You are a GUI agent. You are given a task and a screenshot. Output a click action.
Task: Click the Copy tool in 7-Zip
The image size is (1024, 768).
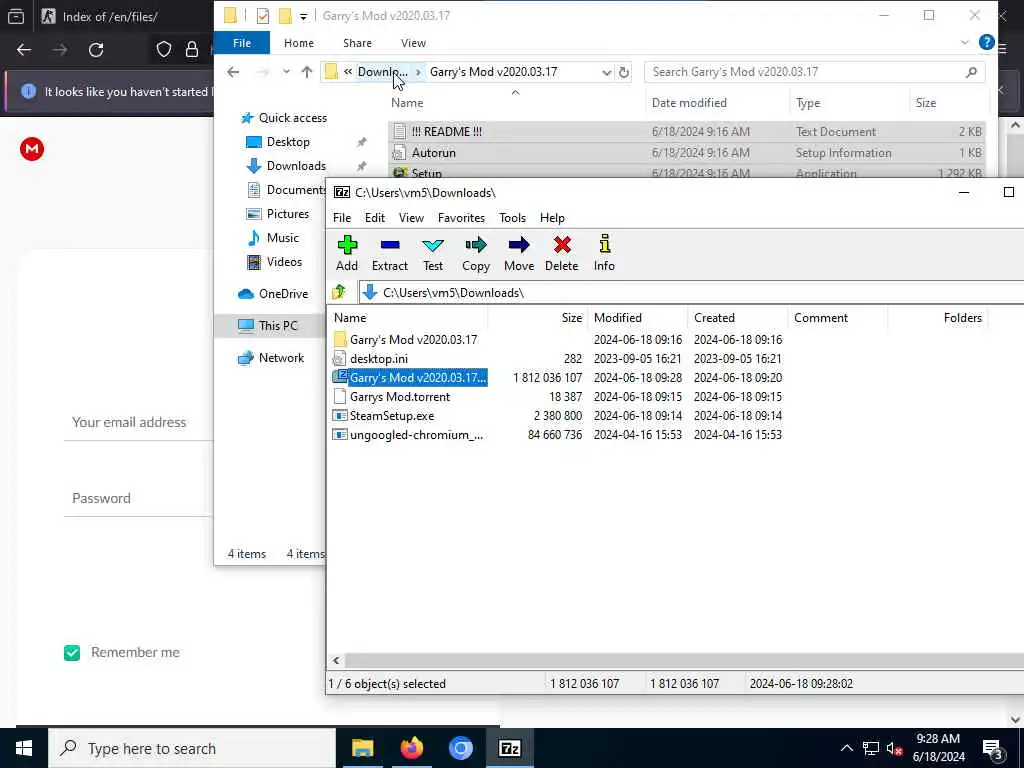click(x=476, y=253)
